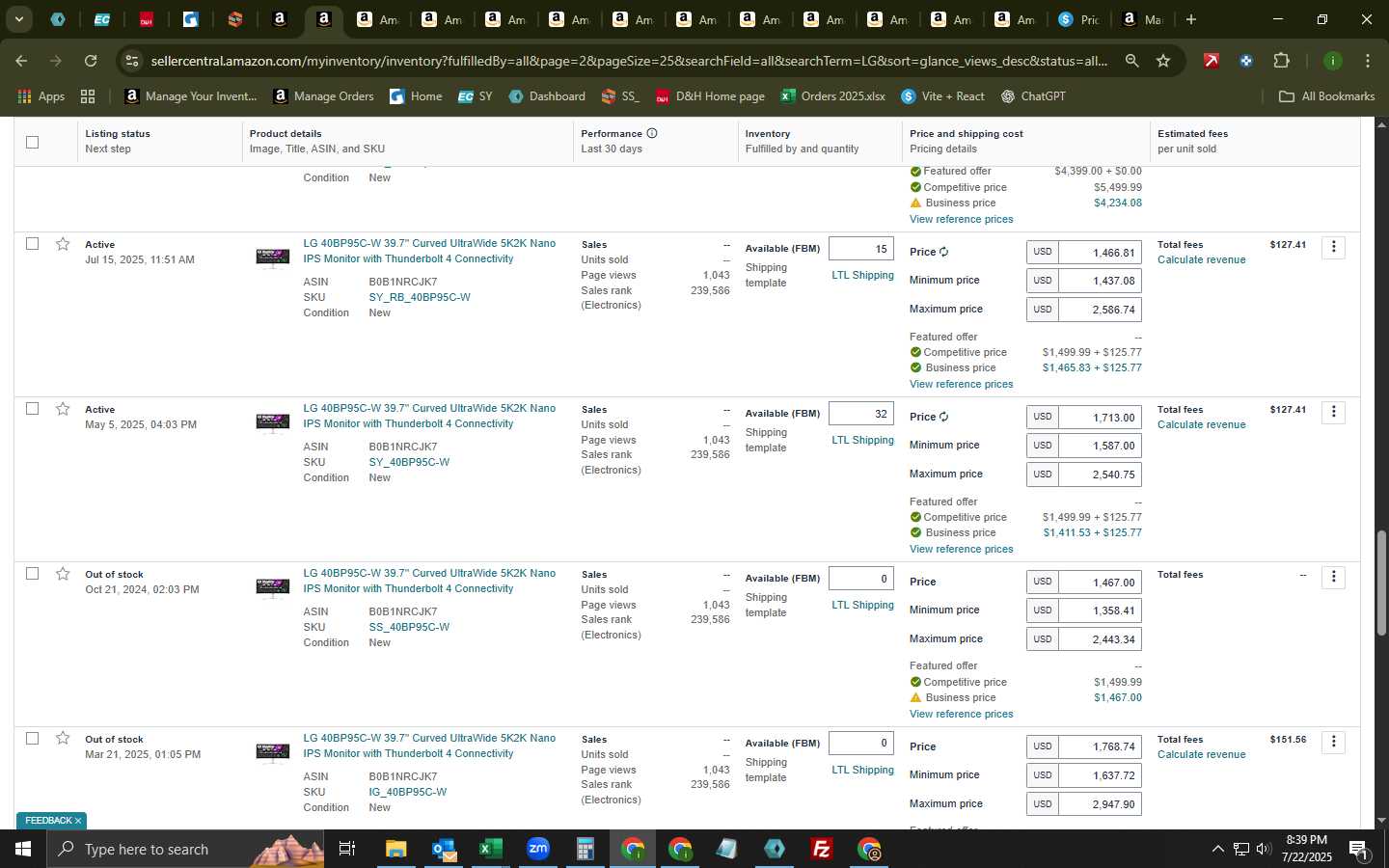1389x868 pixels.
Task: Edit the price field 1,713.00
Action: [x=1100, y=418]
